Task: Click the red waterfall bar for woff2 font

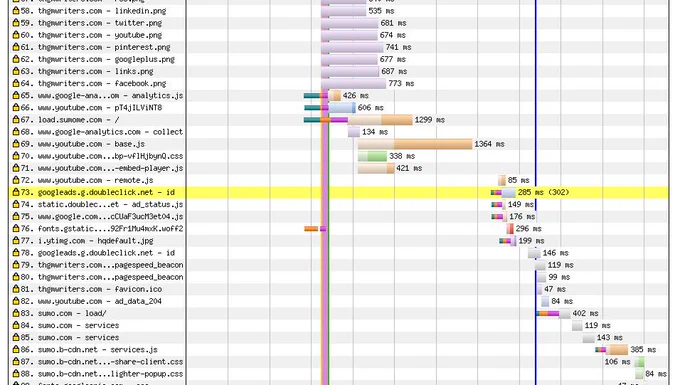Action: (x=510, y=228)
